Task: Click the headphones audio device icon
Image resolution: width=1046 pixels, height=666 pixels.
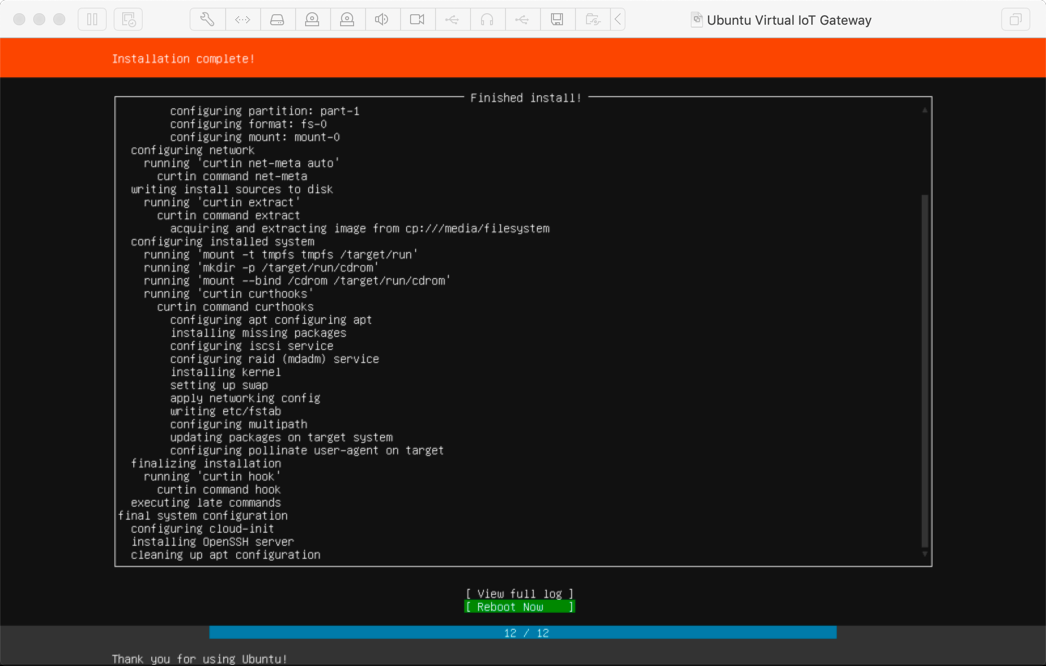Action: (487, 19)
